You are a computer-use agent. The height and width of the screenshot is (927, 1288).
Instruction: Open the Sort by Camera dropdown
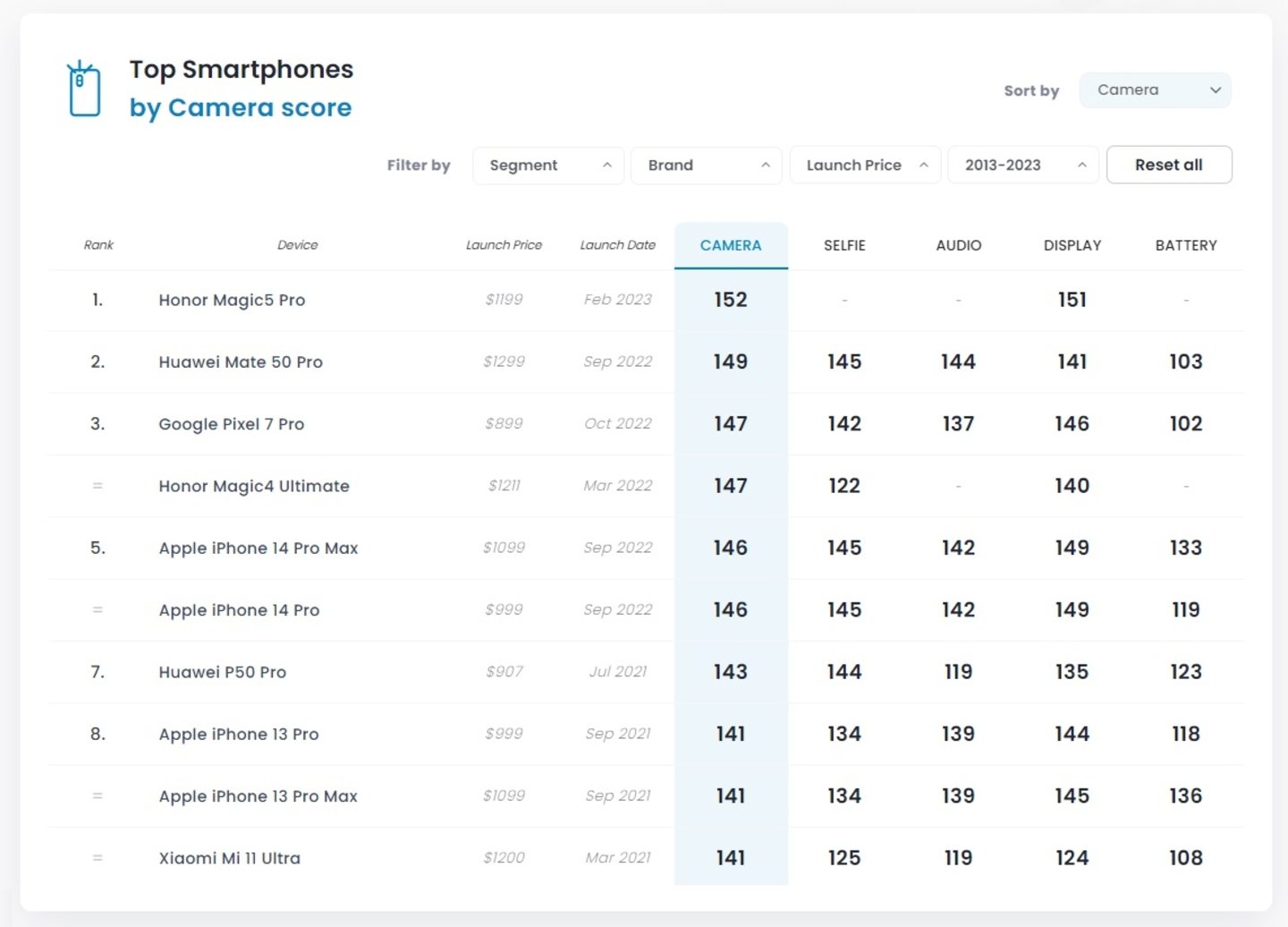coord(1155,90)
